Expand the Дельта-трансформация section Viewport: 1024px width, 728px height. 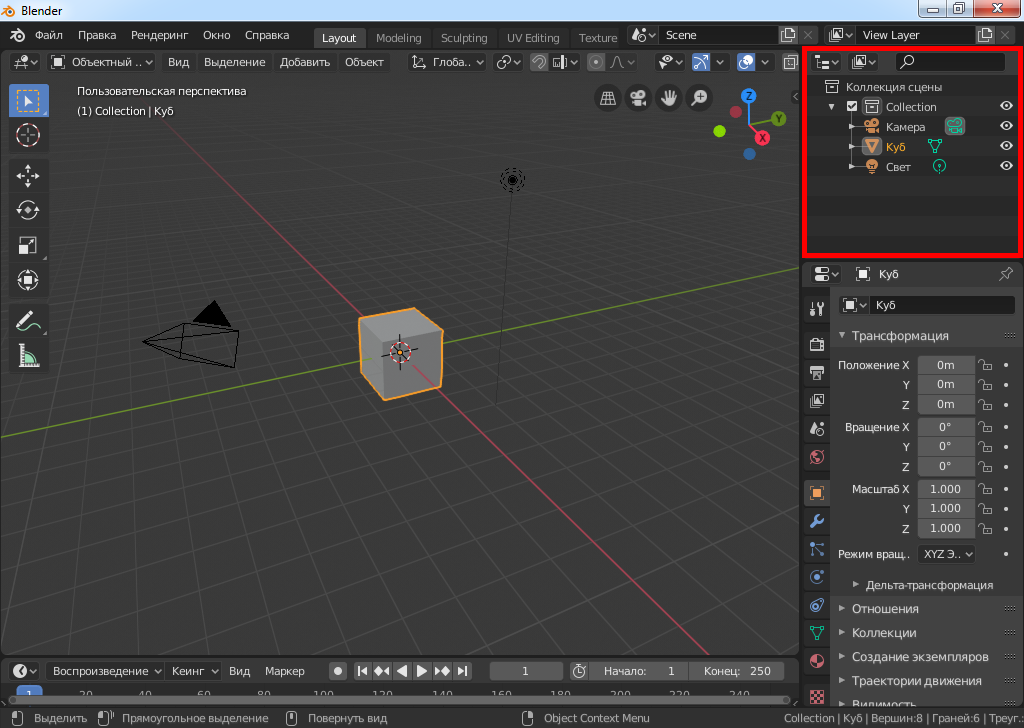[929, 584]
